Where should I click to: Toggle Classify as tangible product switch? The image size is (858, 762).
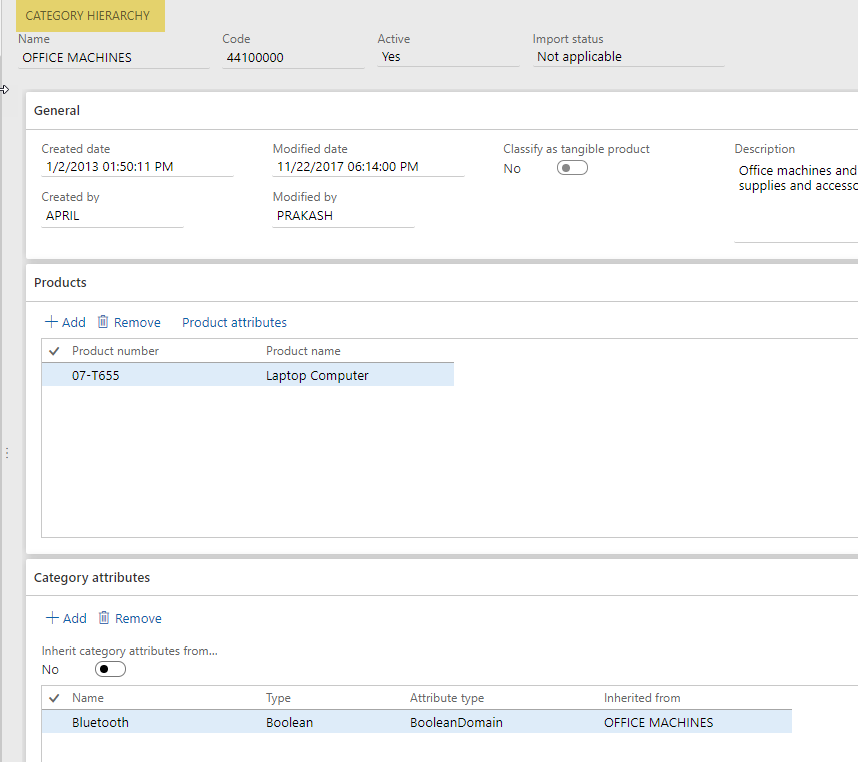tap(573, 168)
